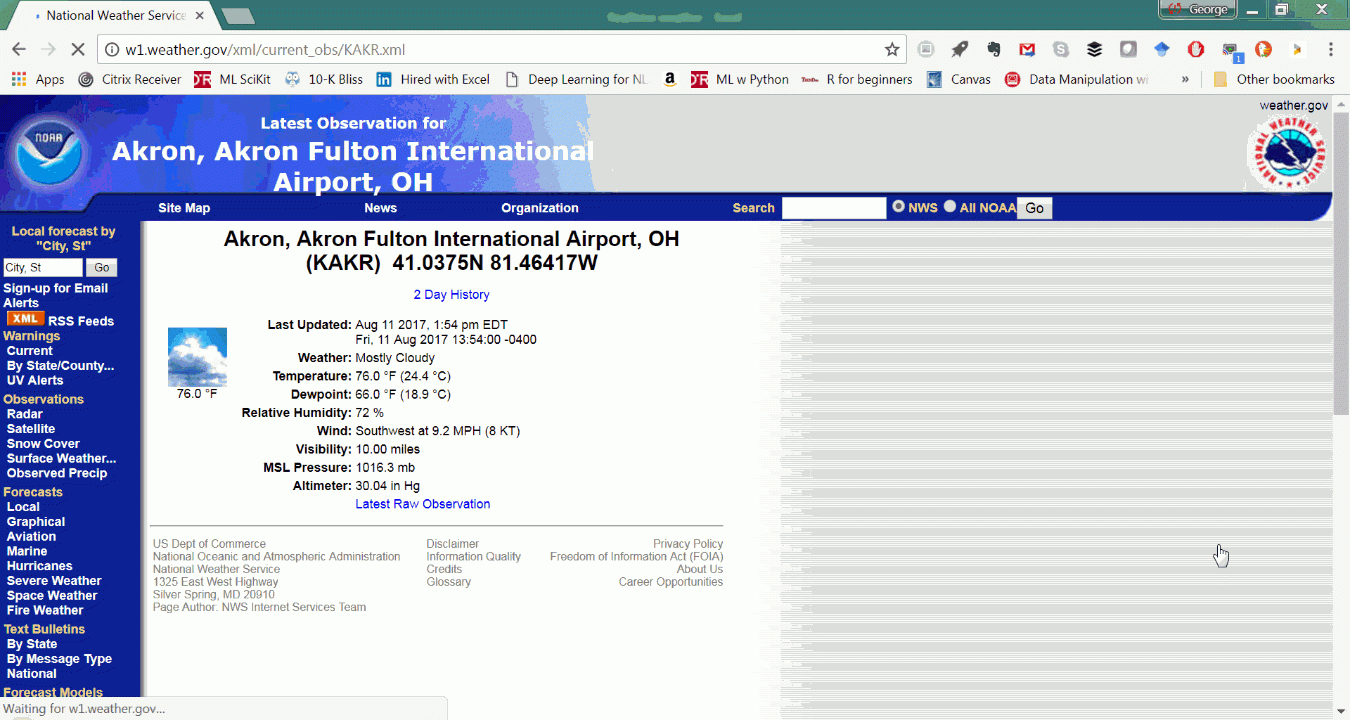The height and width of the screenshot is (720, 1350).
Task: Open the Latest Raw Observation link
Action: [422, 504]
